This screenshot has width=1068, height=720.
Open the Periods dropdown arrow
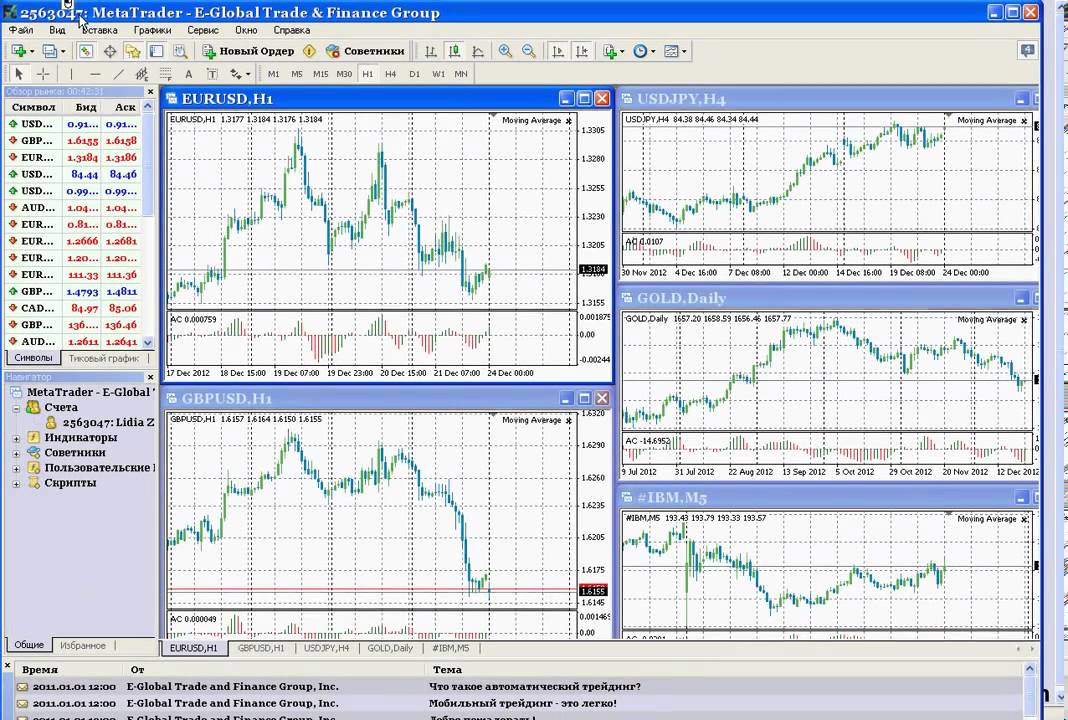[653, 52]
